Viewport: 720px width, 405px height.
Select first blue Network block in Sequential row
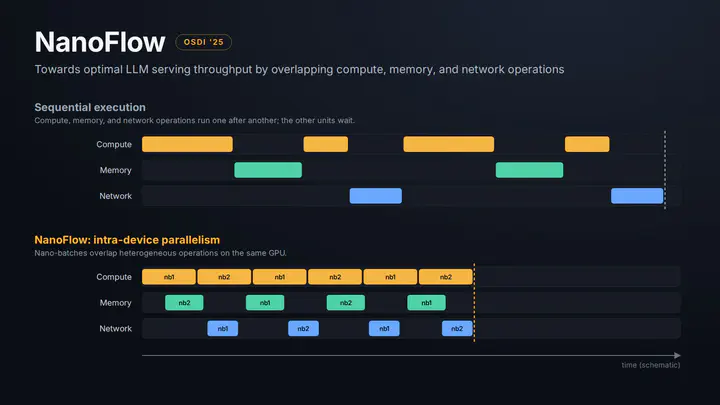tap(376, 196)
